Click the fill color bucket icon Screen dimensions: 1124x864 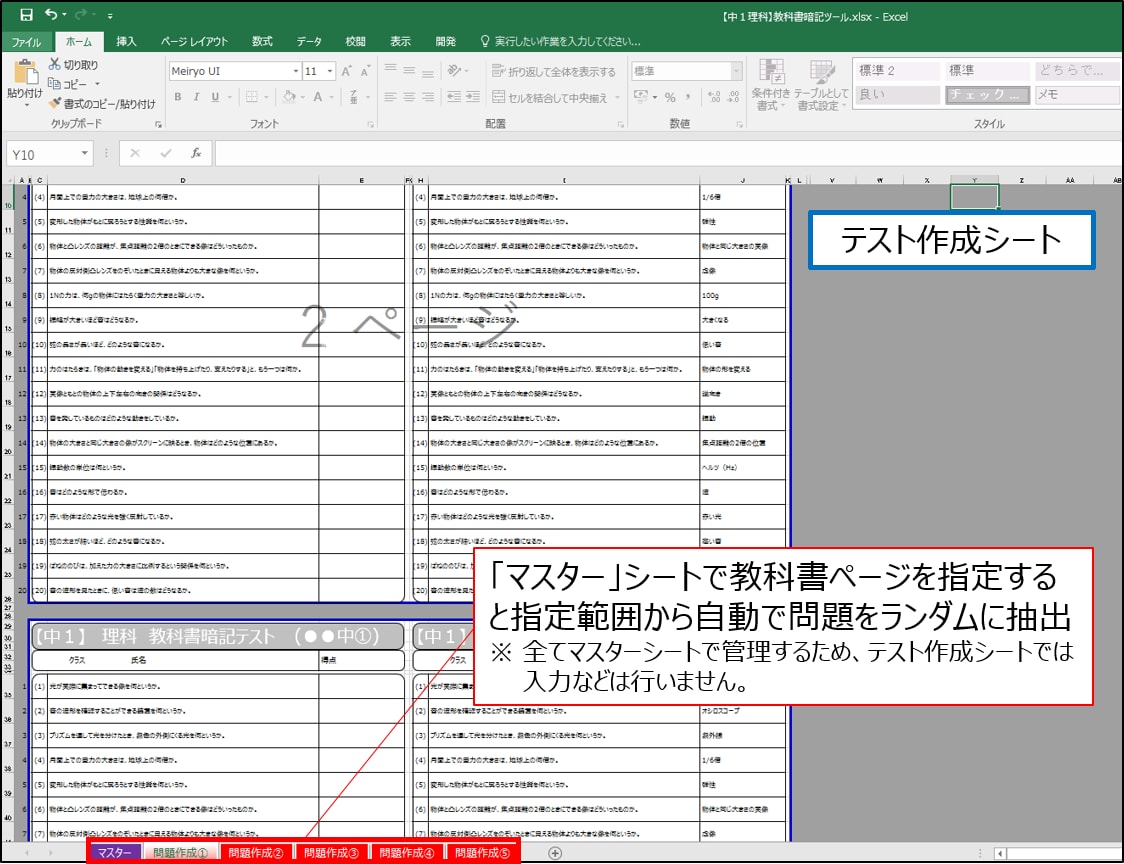(289, 97)
